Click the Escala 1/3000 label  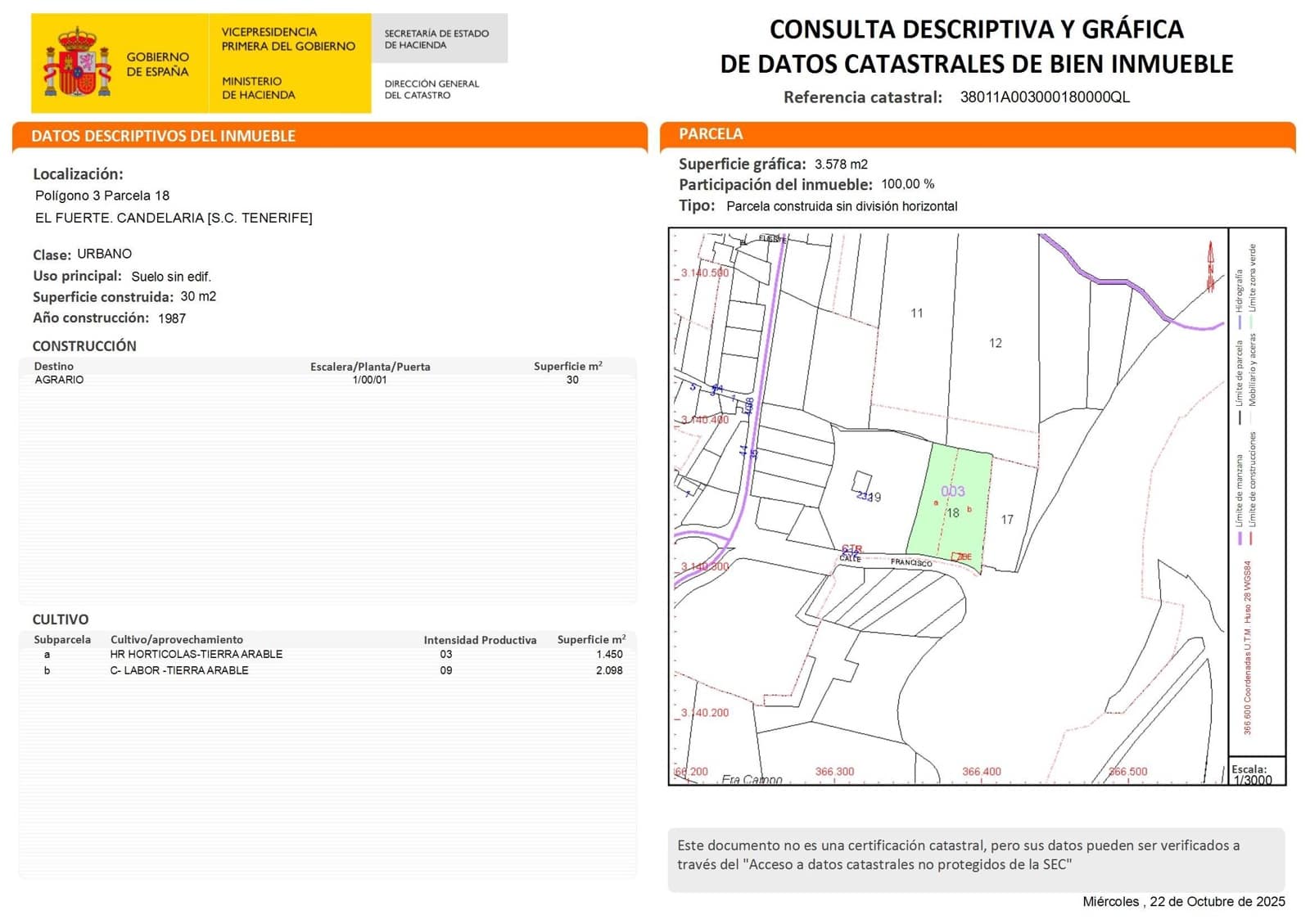click(1252, 773)
